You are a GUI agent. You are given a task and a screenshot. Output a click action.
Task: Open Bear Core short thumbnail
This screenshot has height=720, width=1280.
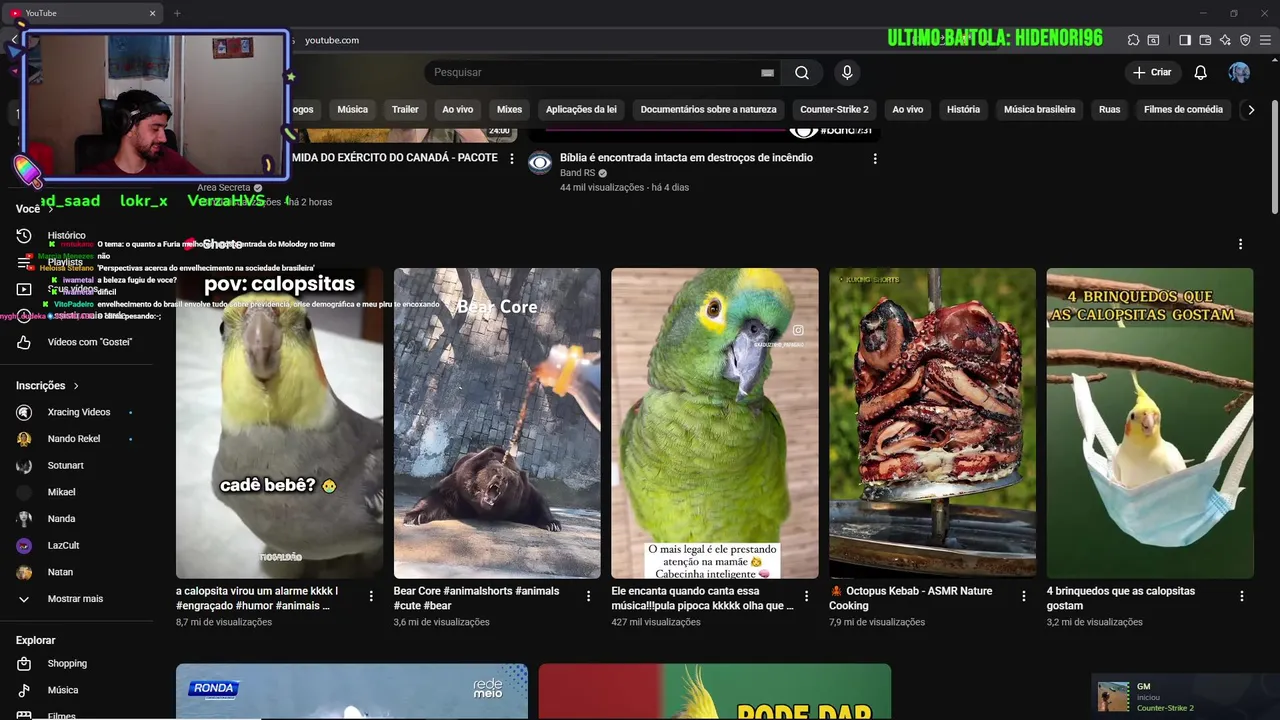coord(497,423)
